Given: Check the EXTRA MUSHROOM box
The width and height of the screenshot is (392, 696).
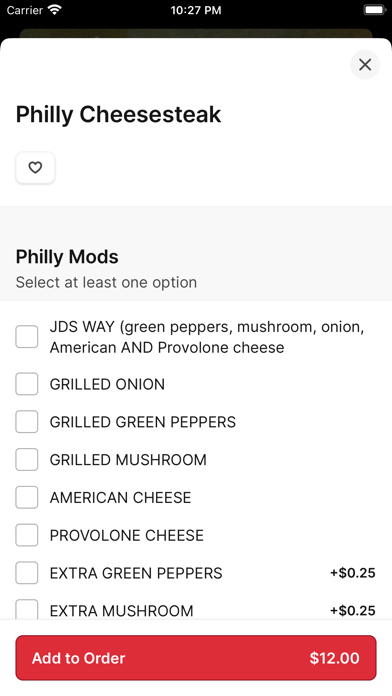Looking at the screenshot, I should (27, 610).
